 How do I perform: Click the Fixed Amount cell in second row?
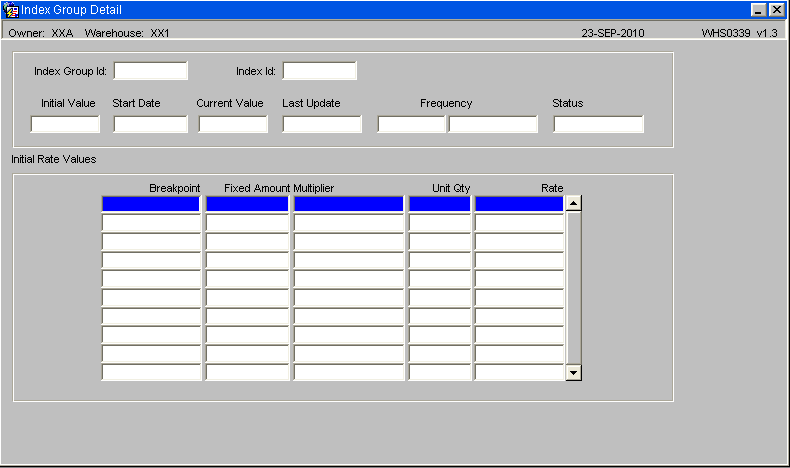247,223
